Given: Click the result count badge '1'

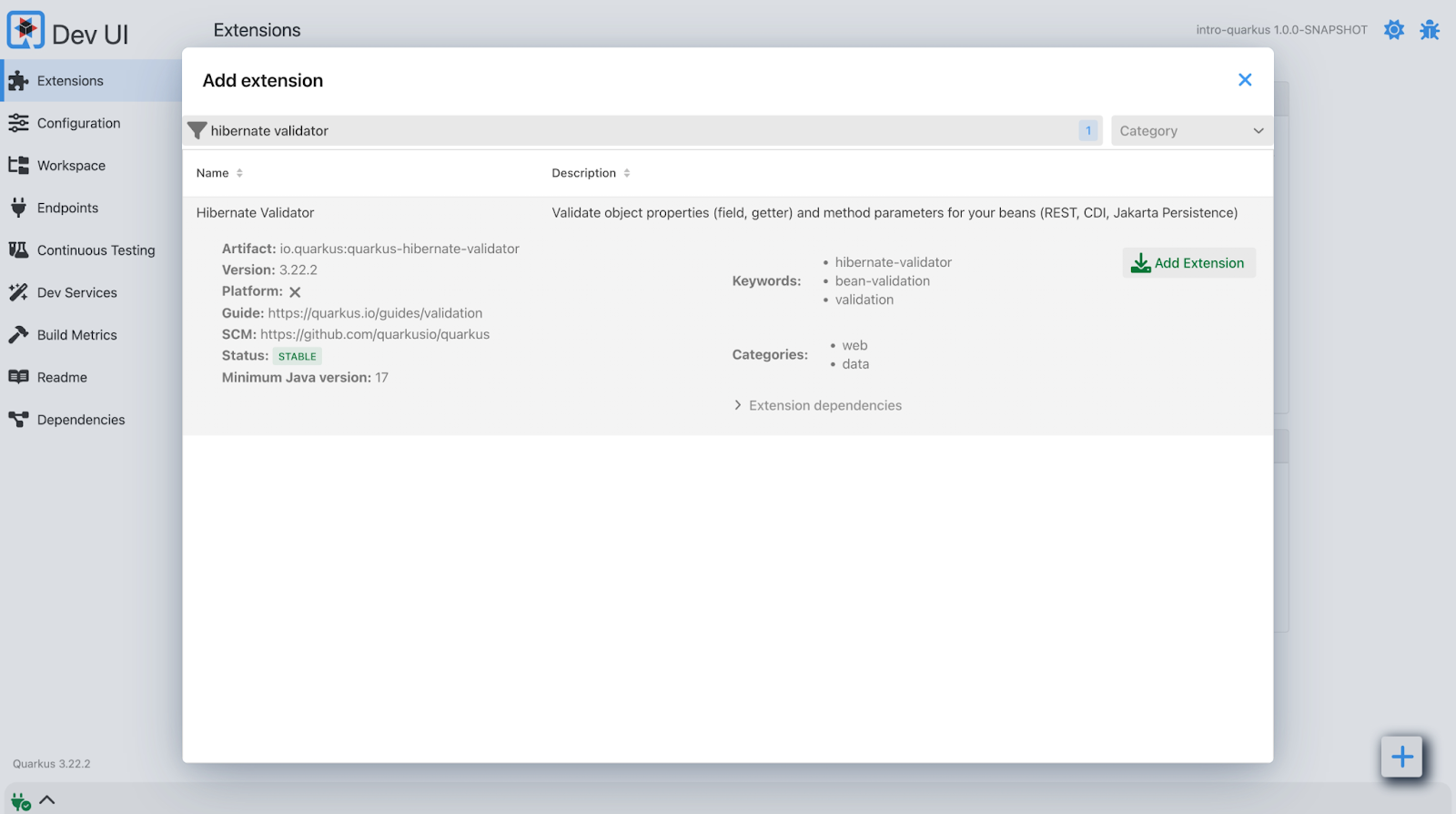Looking at the screenshot, I should coord(1088,131).
